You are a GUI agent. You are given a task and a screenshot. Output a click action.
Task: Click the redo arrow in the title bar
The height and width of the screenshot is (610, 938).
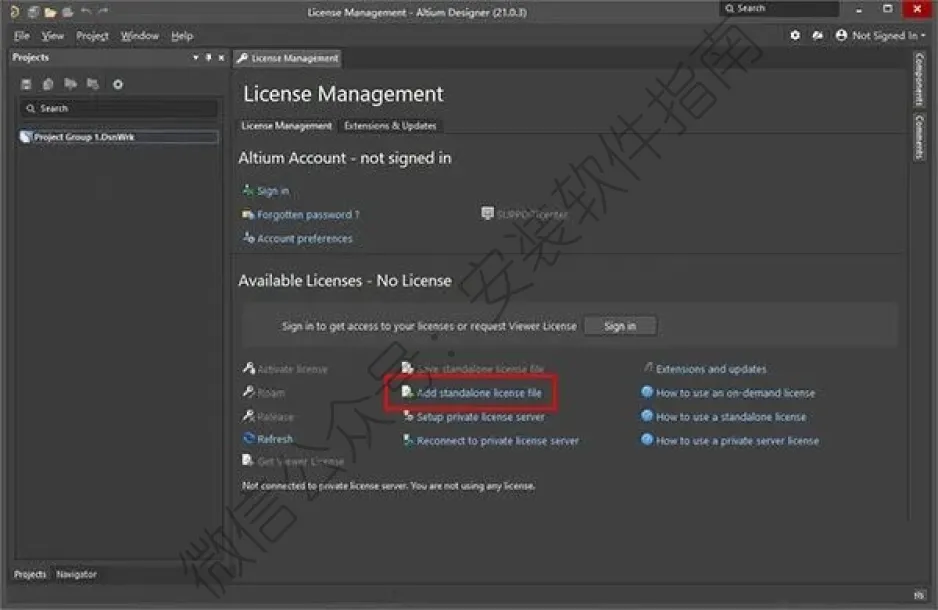coord(103,11)
